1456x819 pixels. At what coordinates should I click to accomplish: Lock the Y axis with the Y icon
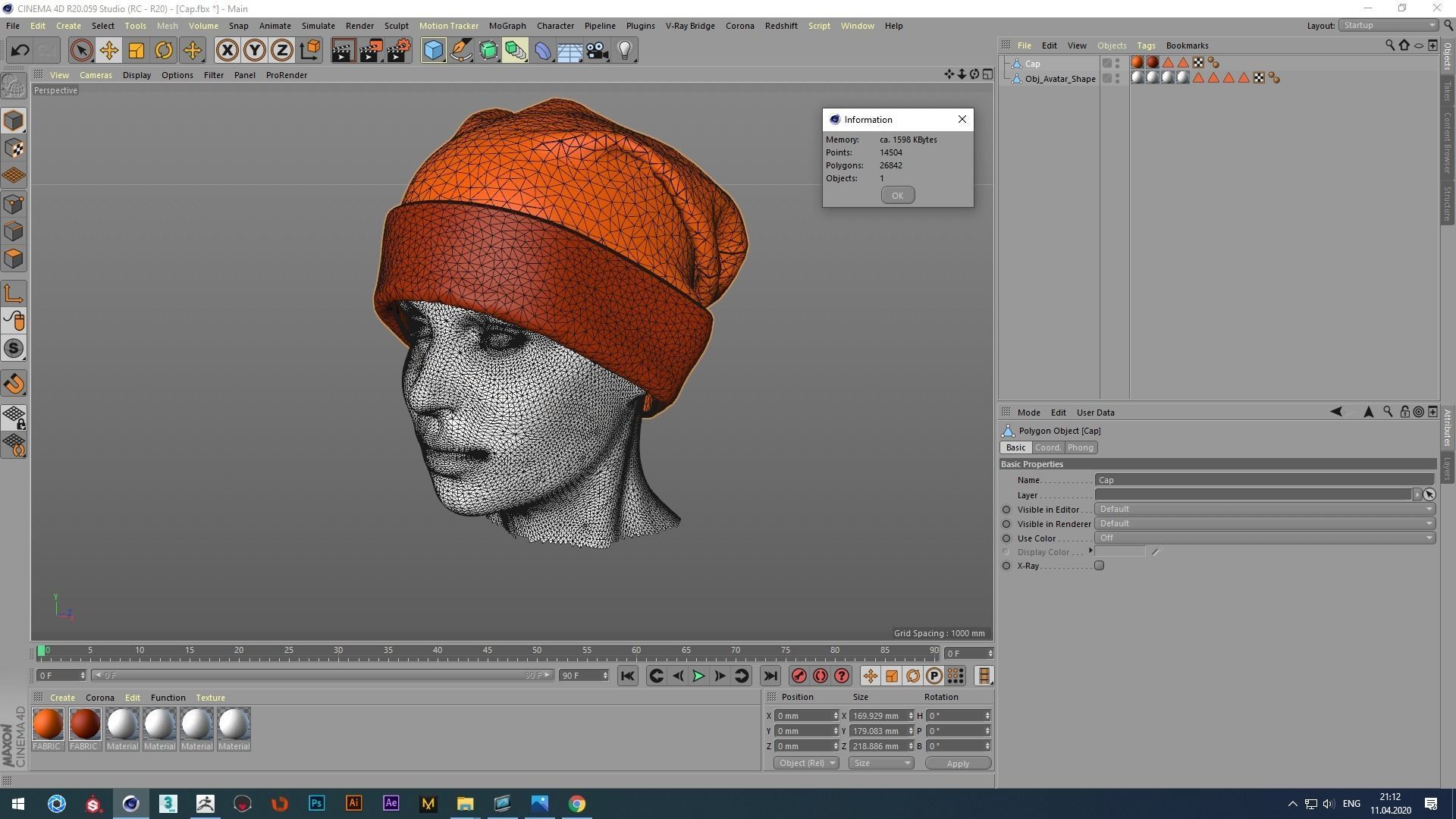coord(254,50)
